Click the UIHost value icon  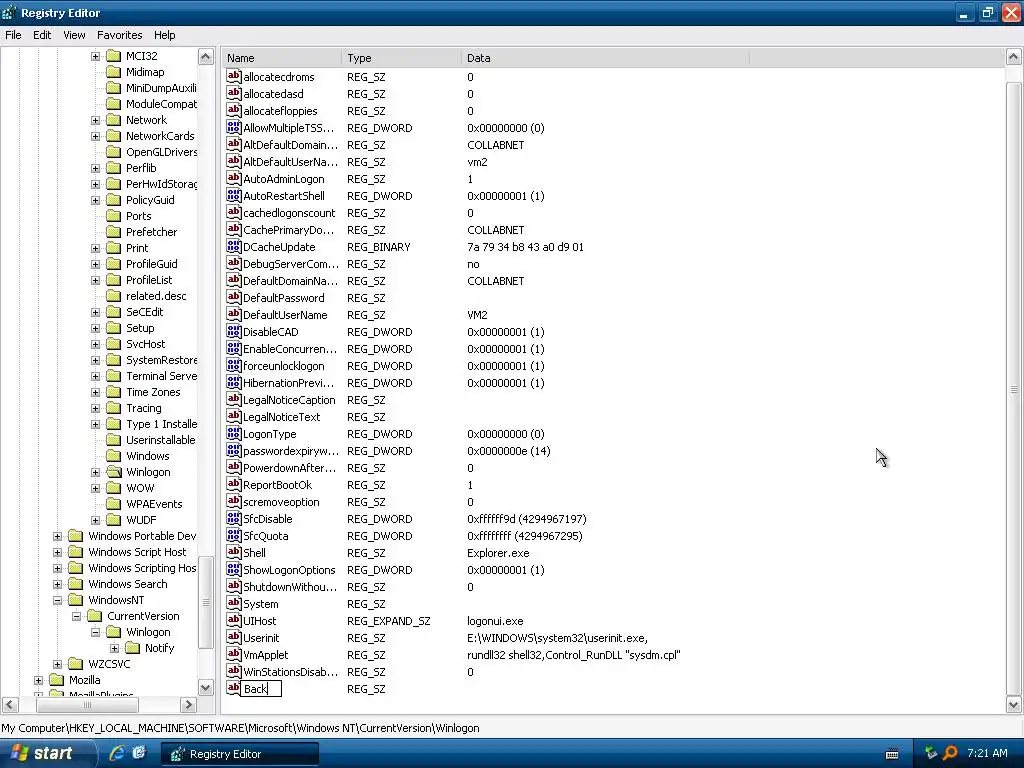234,620
